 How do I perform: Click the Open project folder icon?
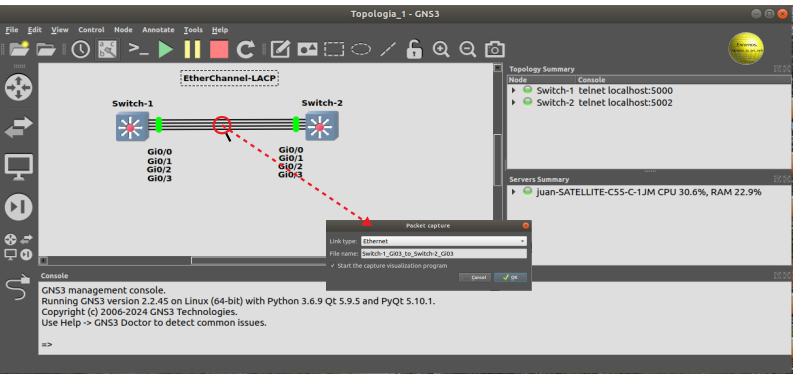click(46, 49)
